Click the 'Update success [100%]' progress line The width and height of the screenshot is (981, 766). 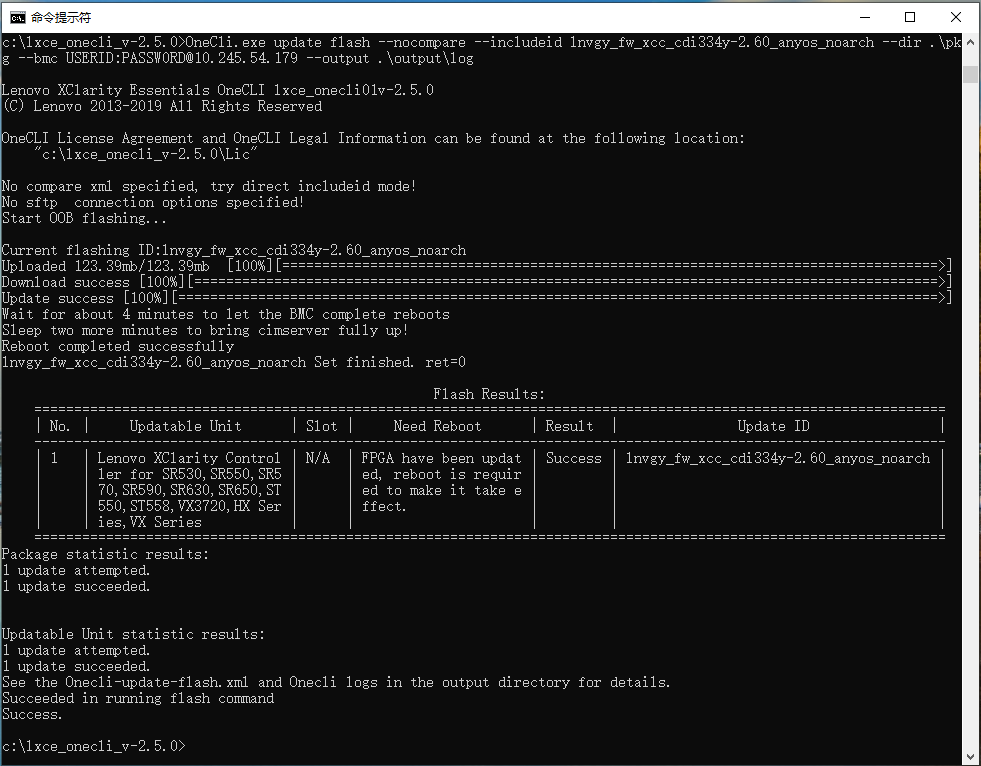(x=477, y=298)
